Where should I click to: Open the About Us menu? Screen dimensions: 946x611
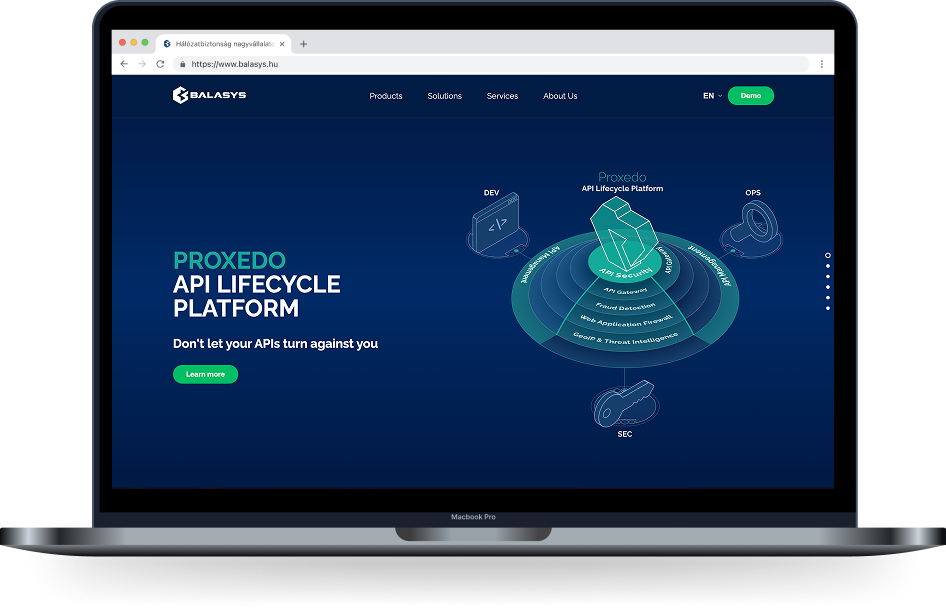click(560, 96)
